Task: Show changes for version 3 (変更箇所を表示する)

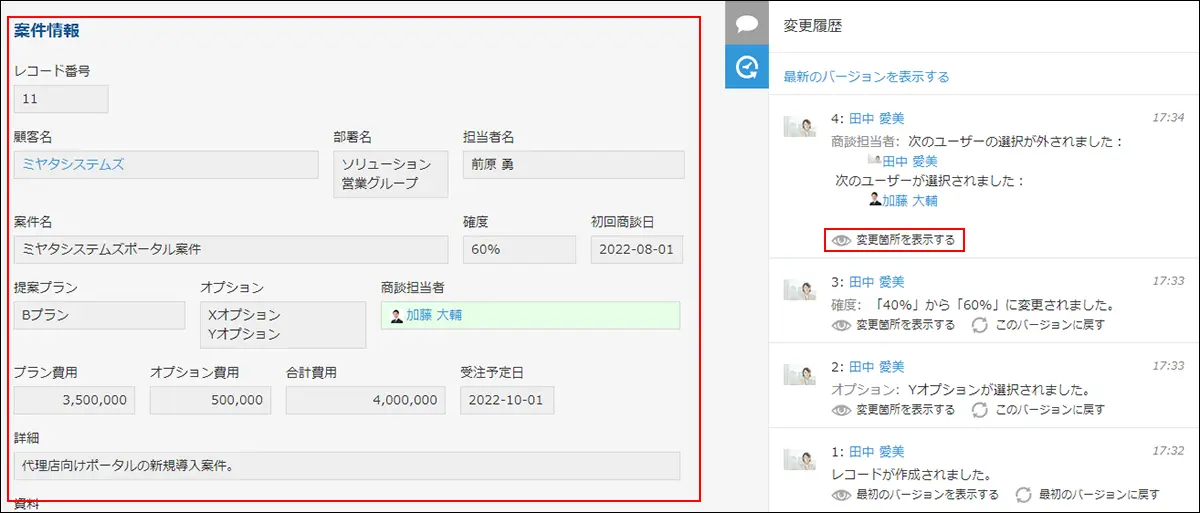Action: coord(905,325)
